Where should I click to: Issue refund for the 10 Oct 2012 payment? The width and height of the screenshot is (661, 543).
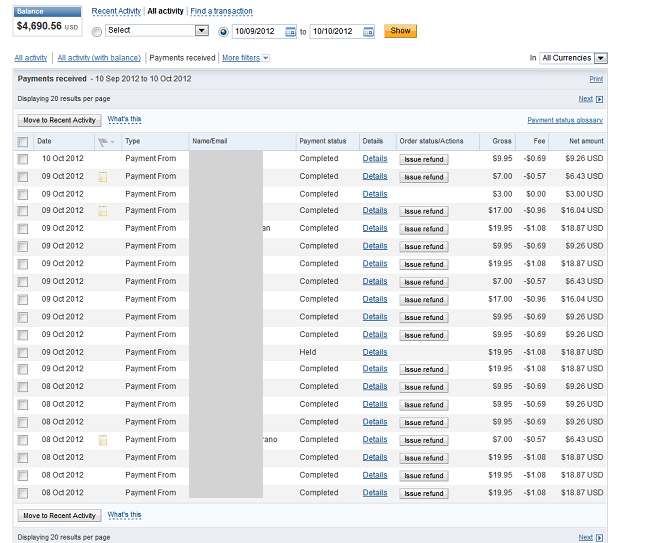[424, 159]
